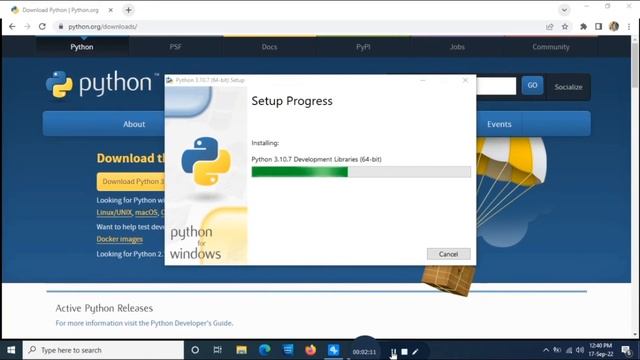Switch to the Community top tab
The image size is (640, 360).
click(551, 47)
